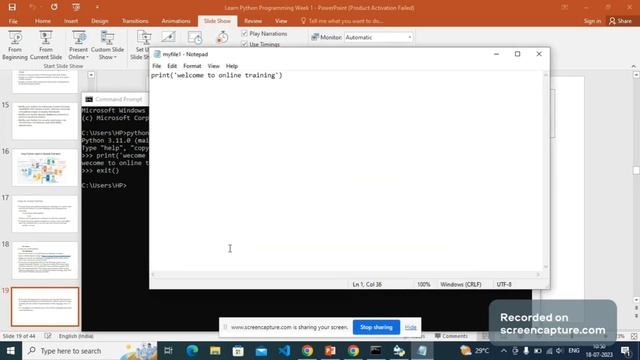Click the Redo icon in Quick Access Toolbar
This screenshot has height=360, width=640.
54,7
